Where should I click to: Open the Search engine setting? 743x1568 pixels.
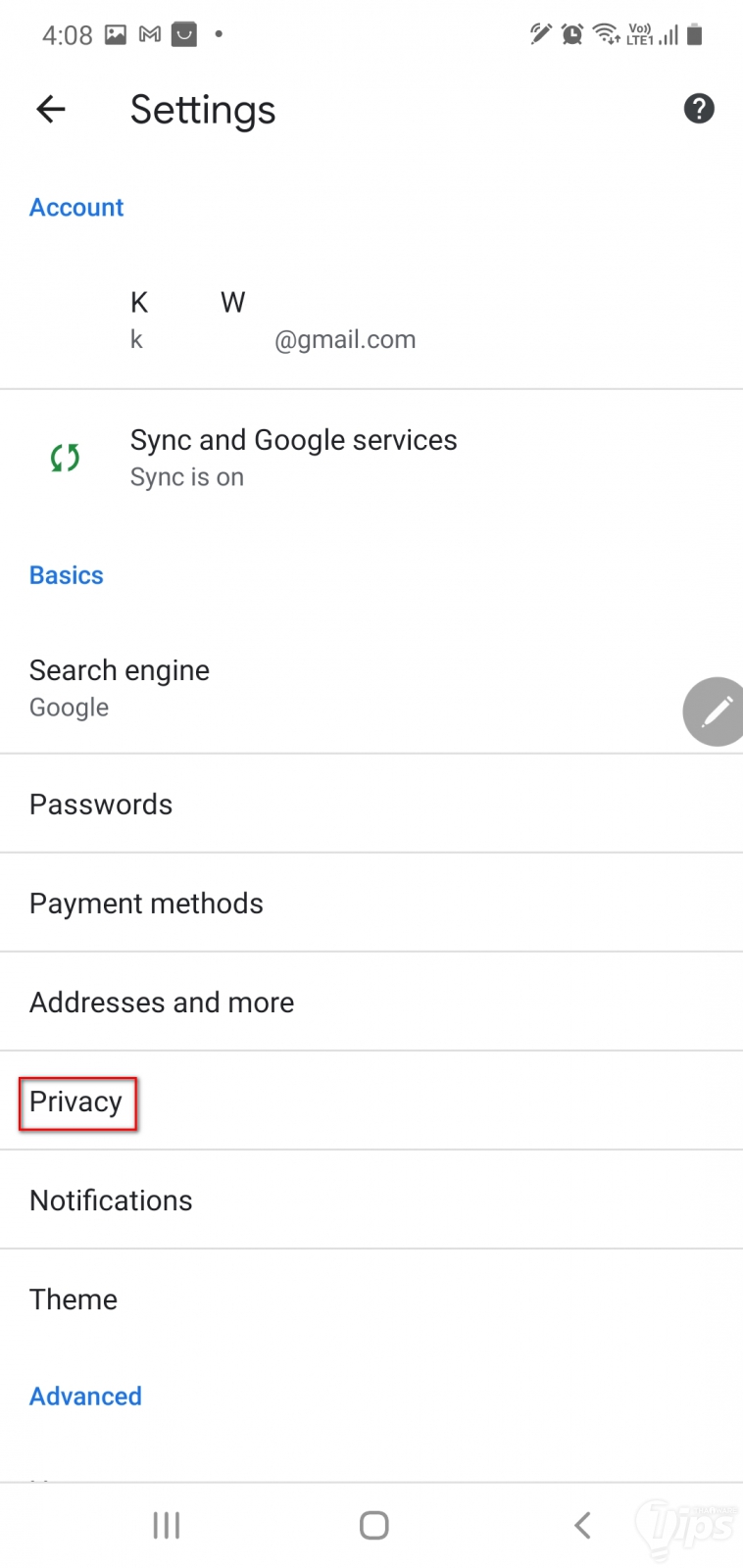pos(120,688)
